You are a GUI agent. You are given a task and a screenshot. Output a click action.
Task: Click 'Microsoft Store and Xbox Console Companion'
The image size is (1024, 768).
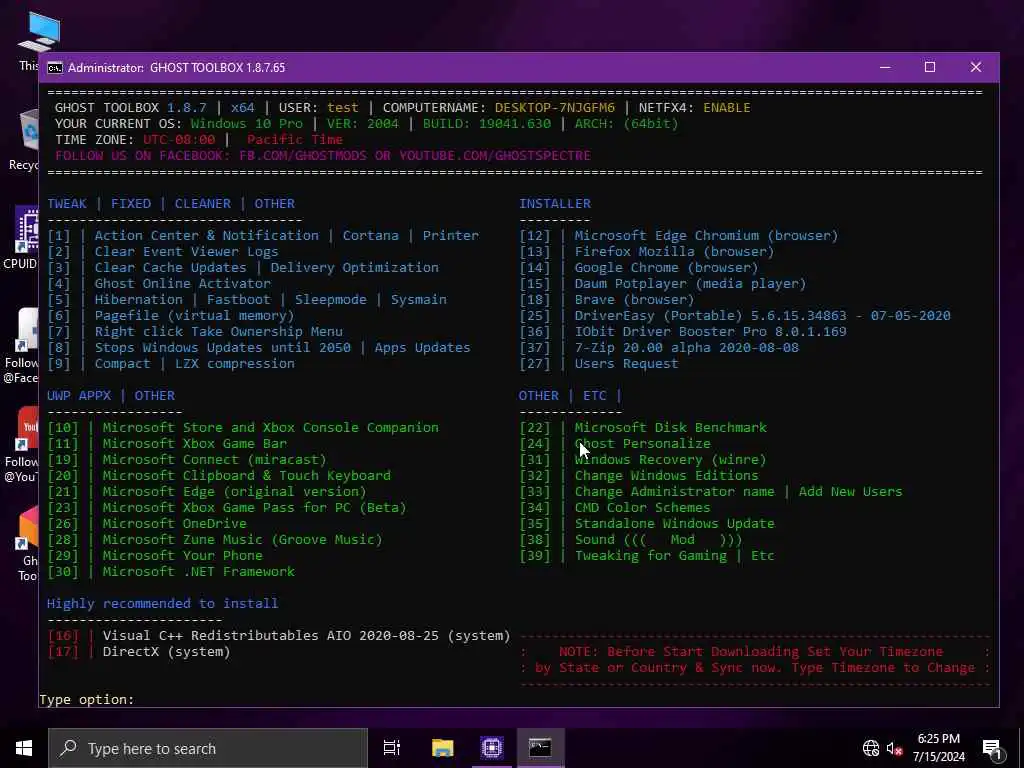[270, 428]
